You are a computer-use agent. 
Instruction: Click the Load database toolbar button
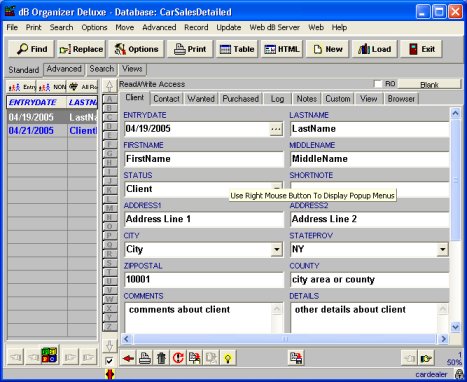tap(374, 49)
